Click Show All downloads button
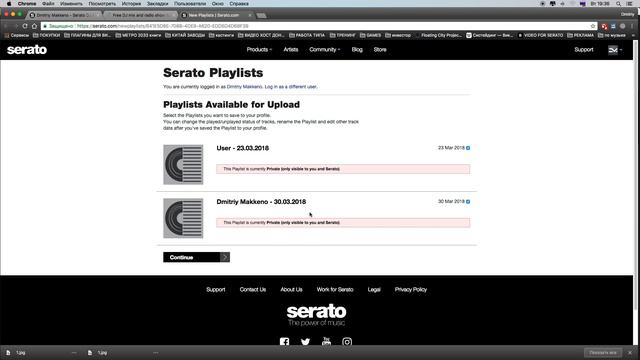 click(x=603, y=353)
